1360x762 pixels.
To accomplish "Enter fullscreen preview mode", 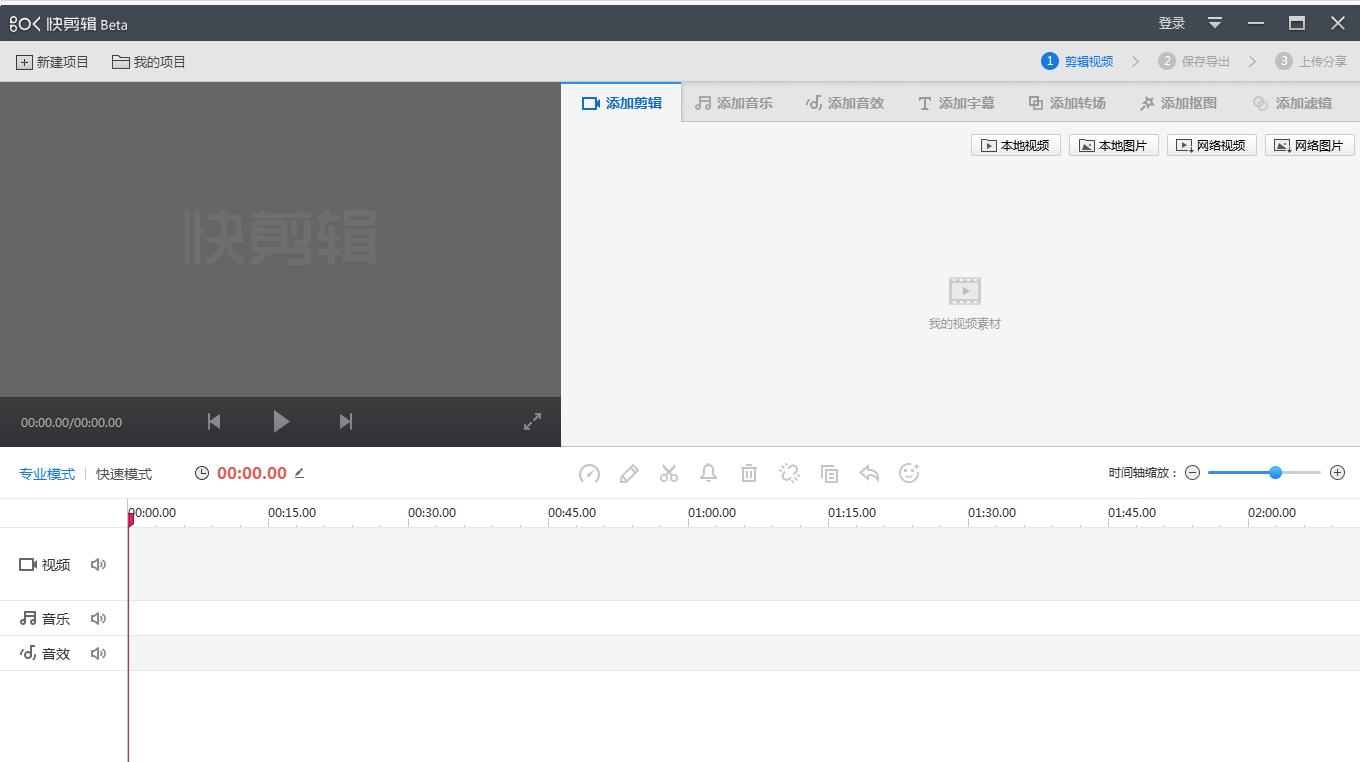I will click(x=532, y=421).
